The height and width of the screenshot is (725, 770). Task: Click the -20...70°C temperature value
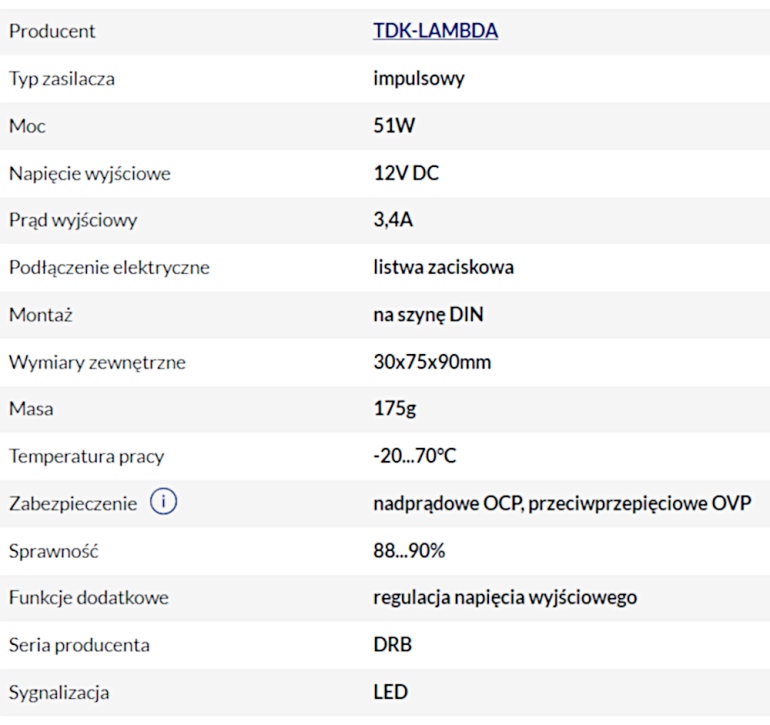(415, 456)
